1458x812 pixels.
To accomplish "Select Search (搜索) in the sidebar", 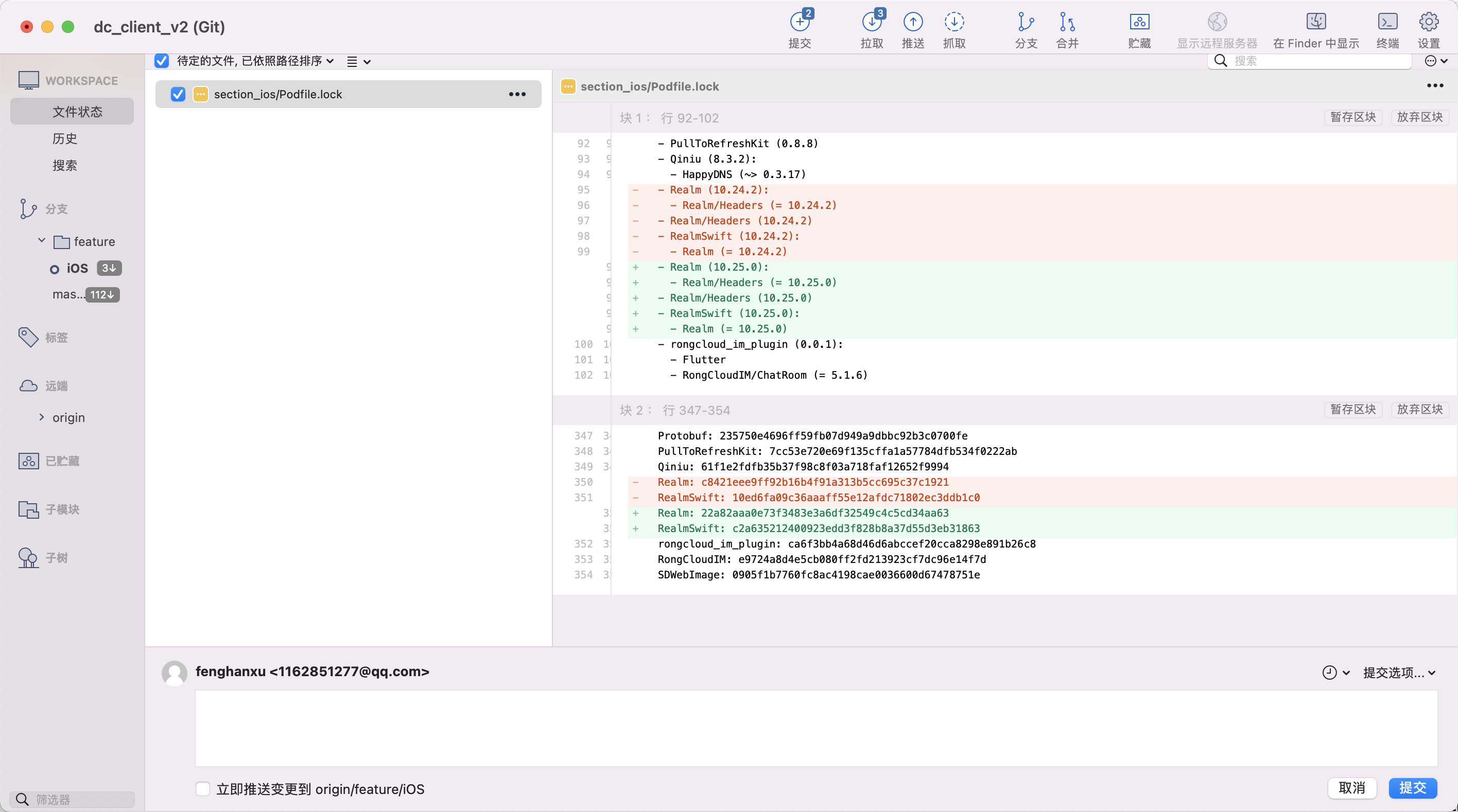I will coord(64,165).
